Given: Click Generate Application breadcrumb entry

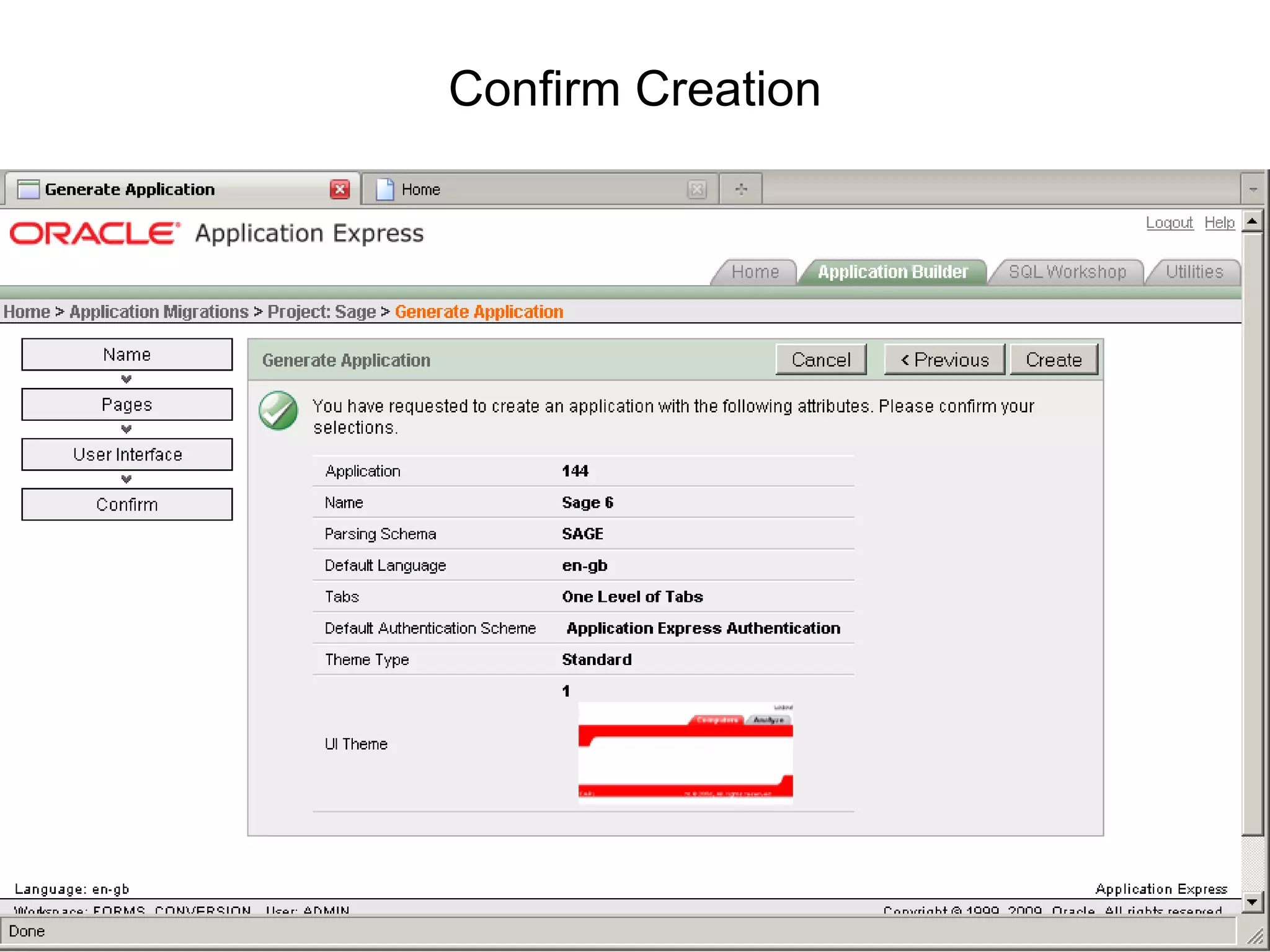Looking at the screenshot, I should [x=479, y=312].
